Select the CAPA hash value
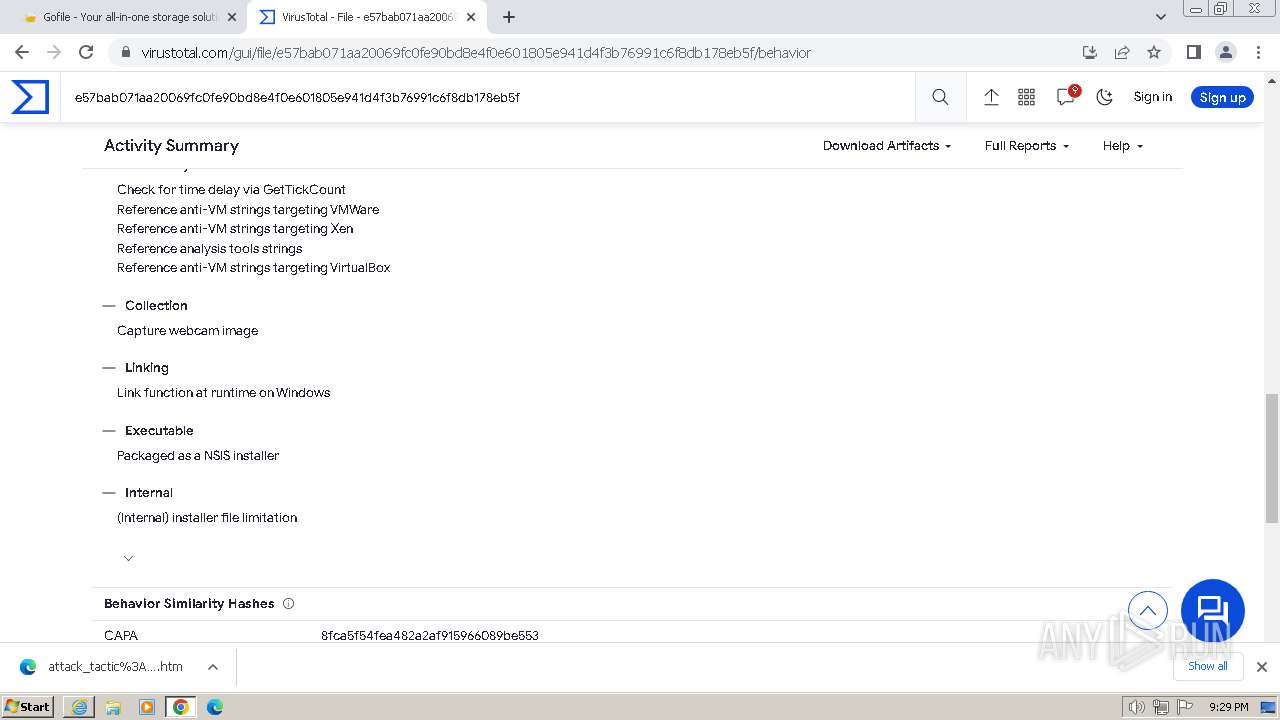This screenshot has width=1280, height=720. point(430,636)
